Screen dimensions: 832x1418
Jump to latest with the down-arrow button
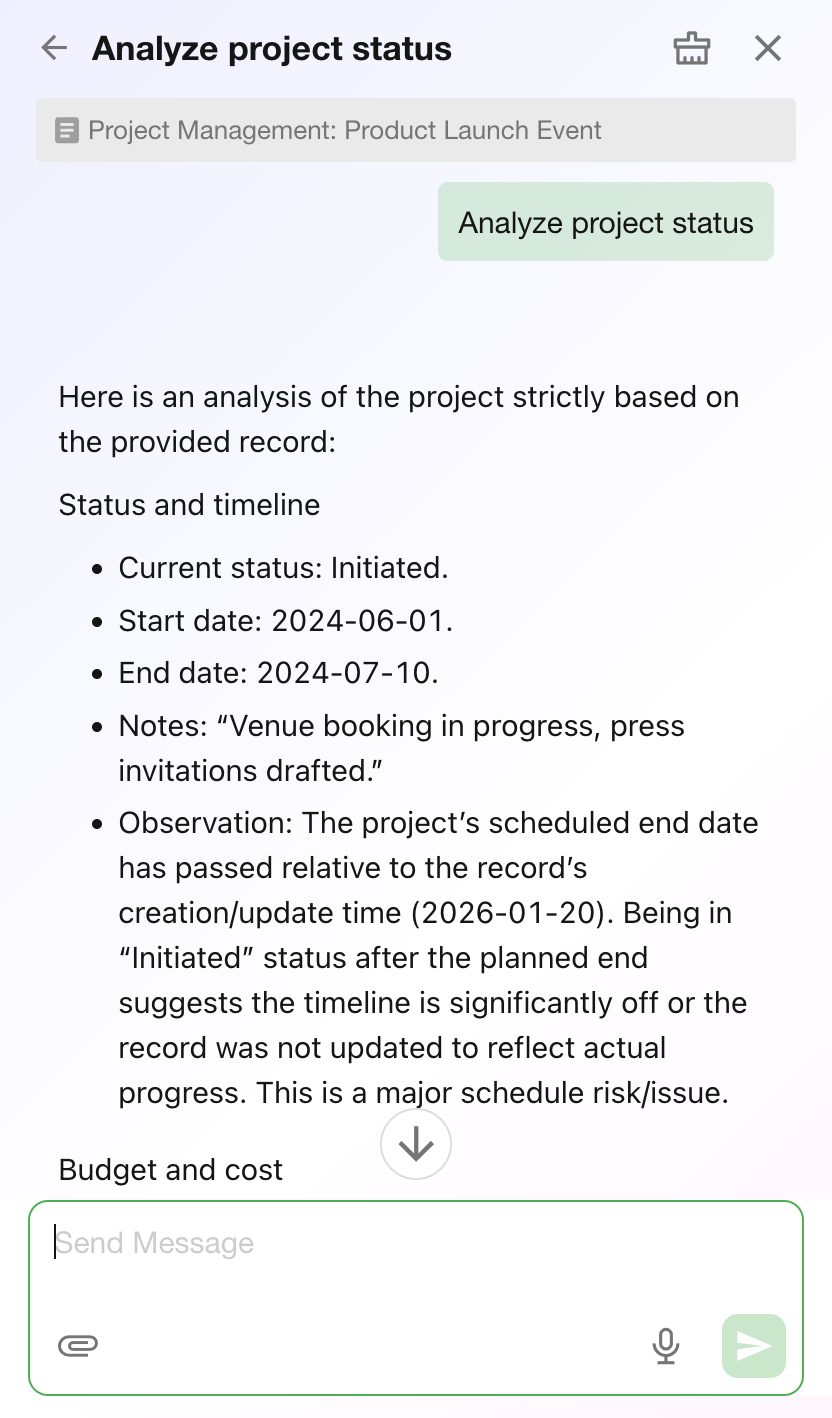pos(416,1144)
